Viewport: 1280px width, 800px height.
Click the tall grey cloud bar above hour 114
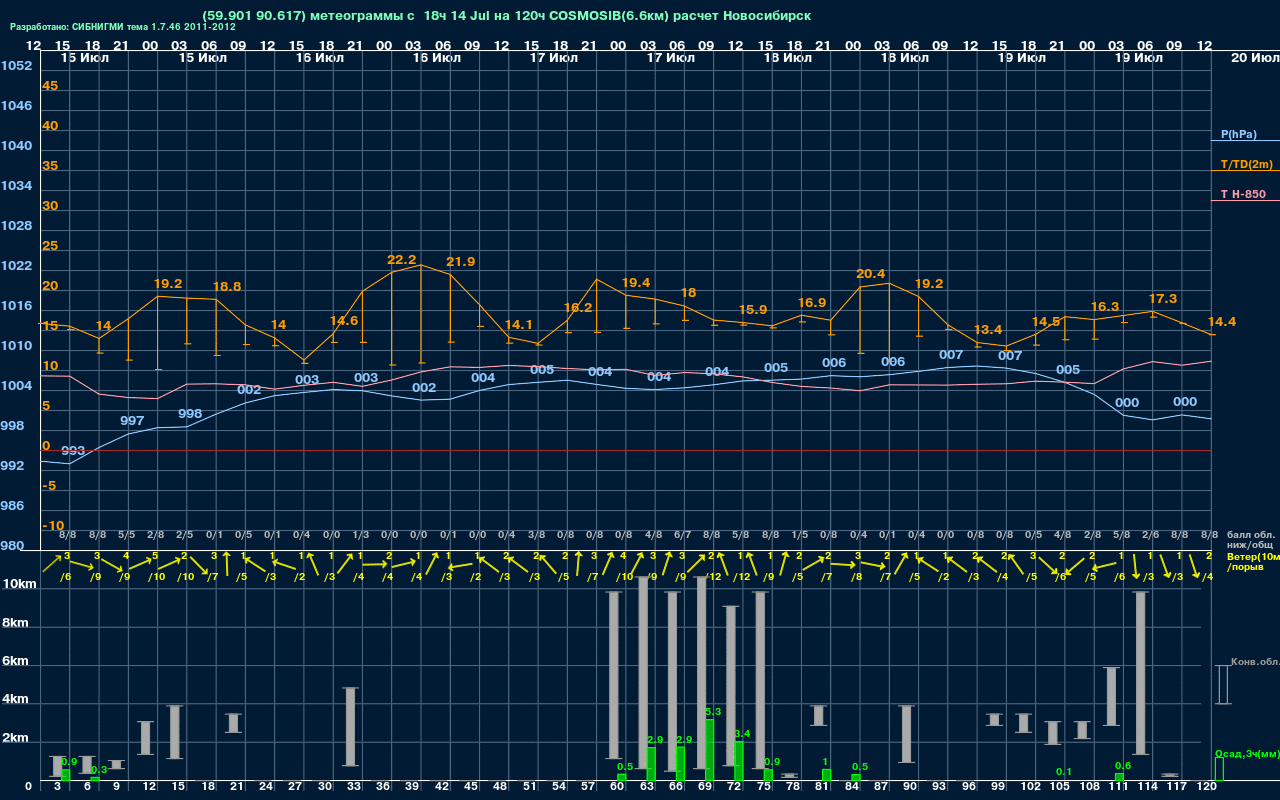tap(1140, 673)
